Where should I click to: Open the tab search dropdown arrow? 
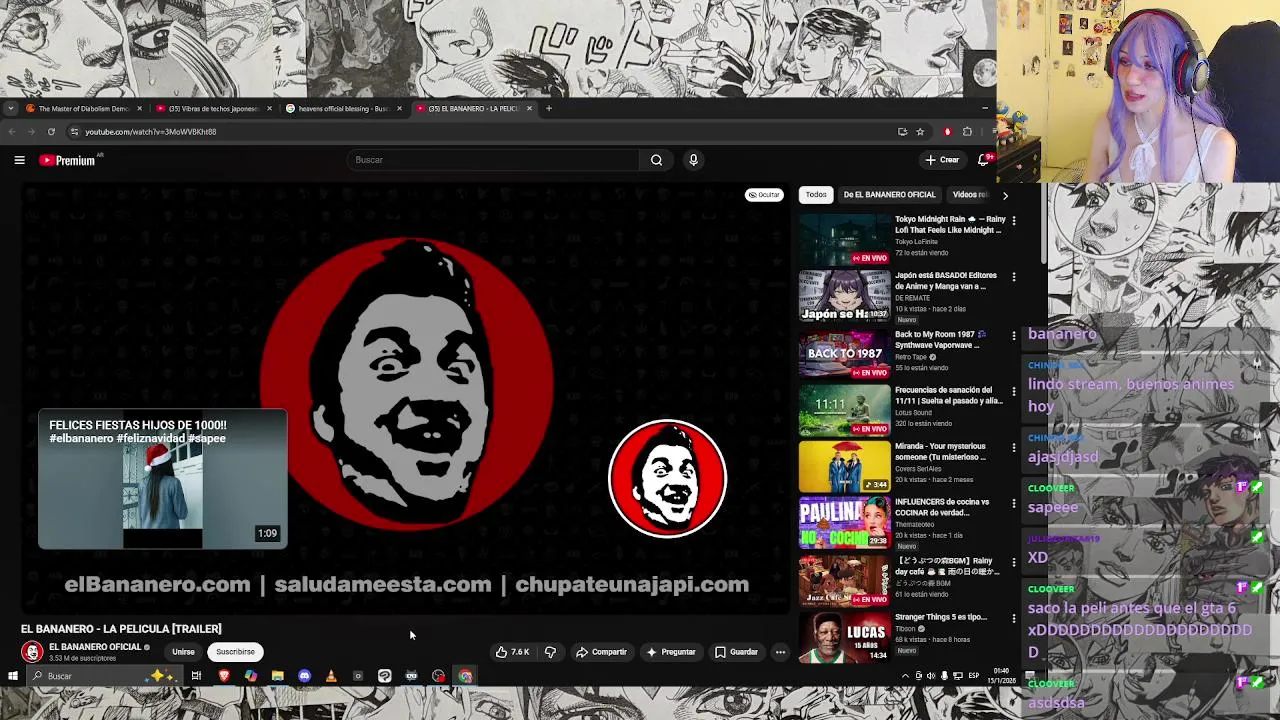[10, 108]
